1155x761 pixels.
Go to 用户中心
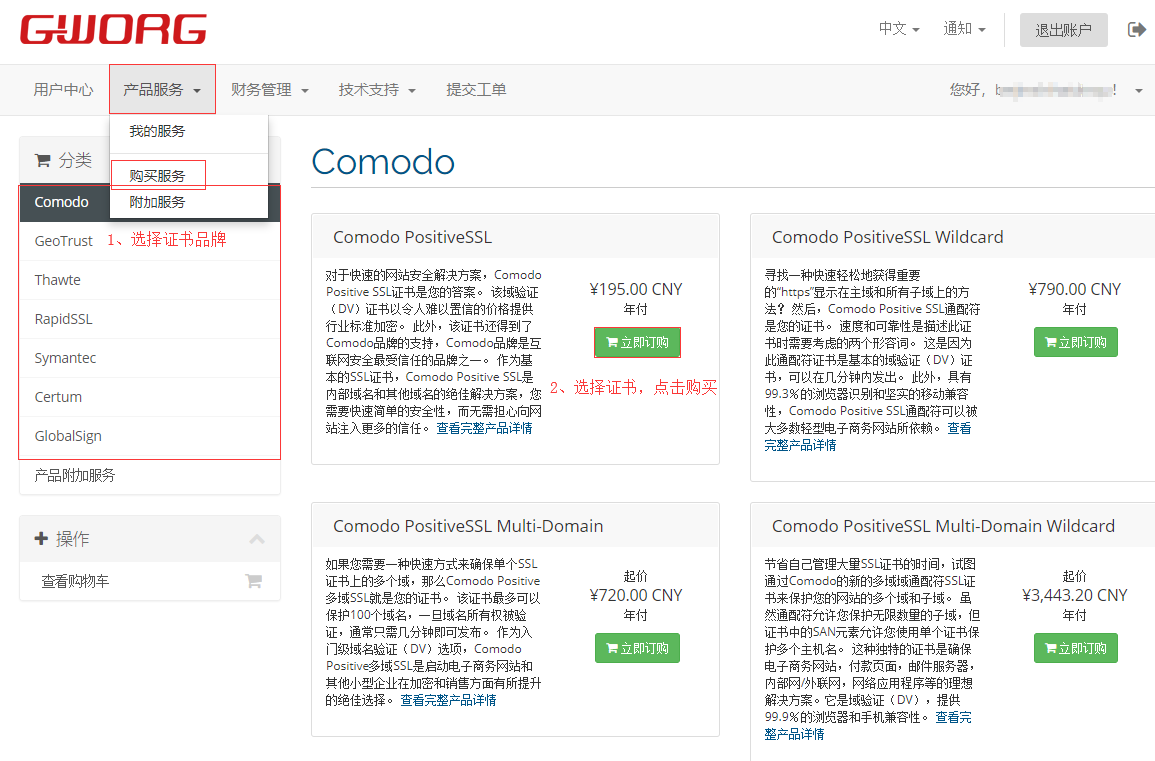point(63,90)
